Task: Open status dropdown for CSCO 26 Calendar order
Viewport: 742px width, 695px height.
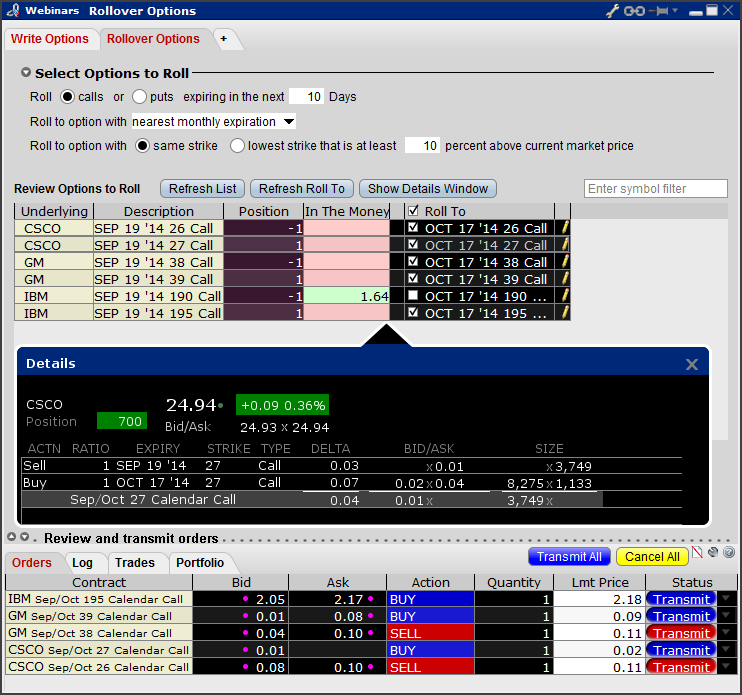Action: pyautogui.click(x=726, y=667)
